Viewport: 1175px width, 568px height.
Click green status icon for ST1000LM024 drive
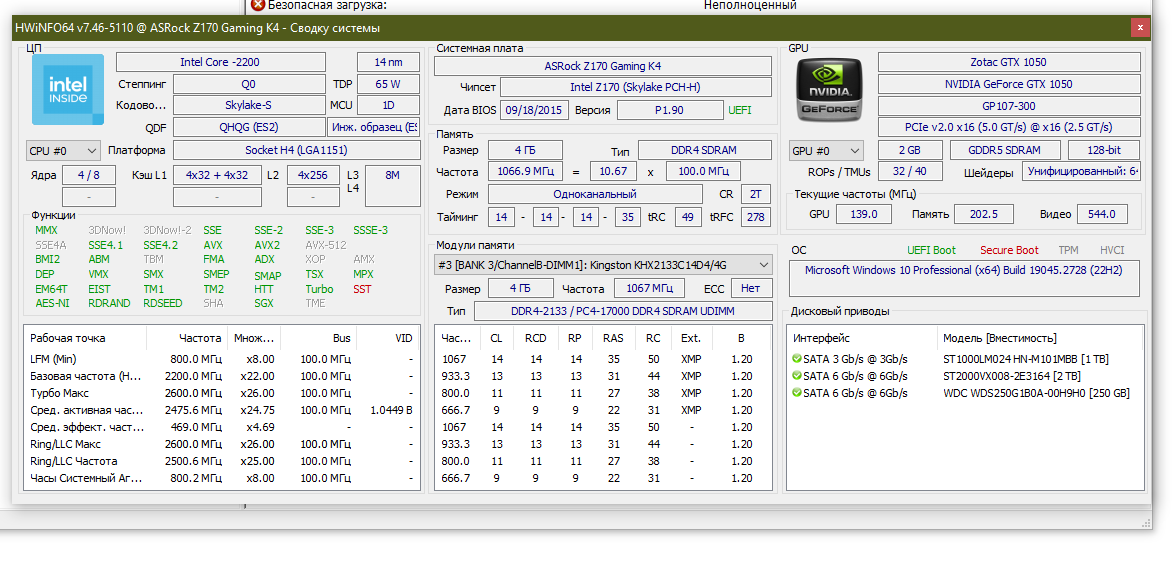797,359
